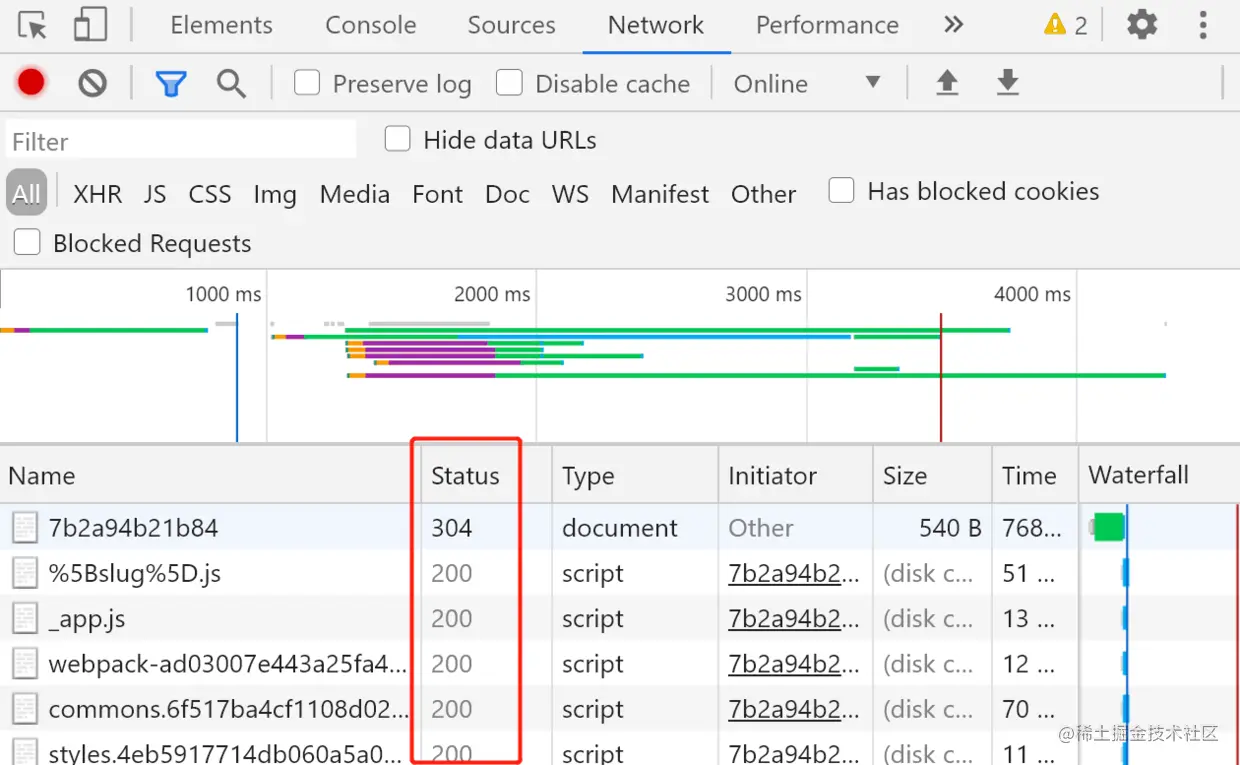This screenshot has width=1240, height=765.
Task: Click the 1000 ms timeline marker
Action: pyautogui.click(x=223, y=294)
